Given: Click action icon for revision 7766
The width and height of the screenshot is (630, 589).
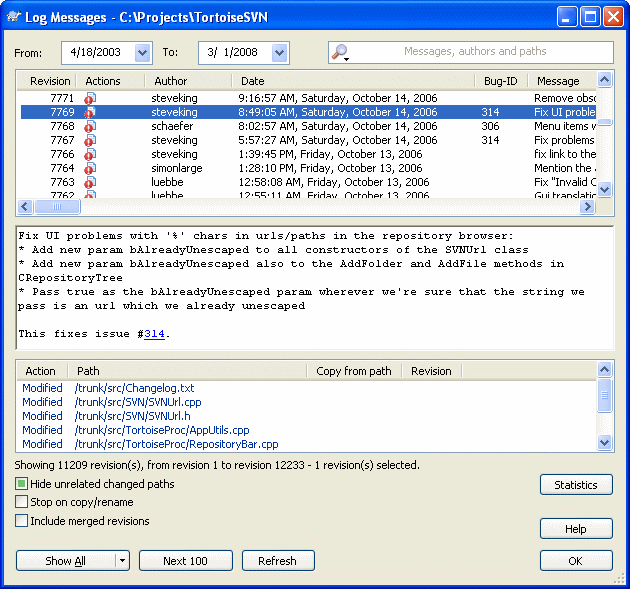Looking at the screenshot, I should [91, 155].
